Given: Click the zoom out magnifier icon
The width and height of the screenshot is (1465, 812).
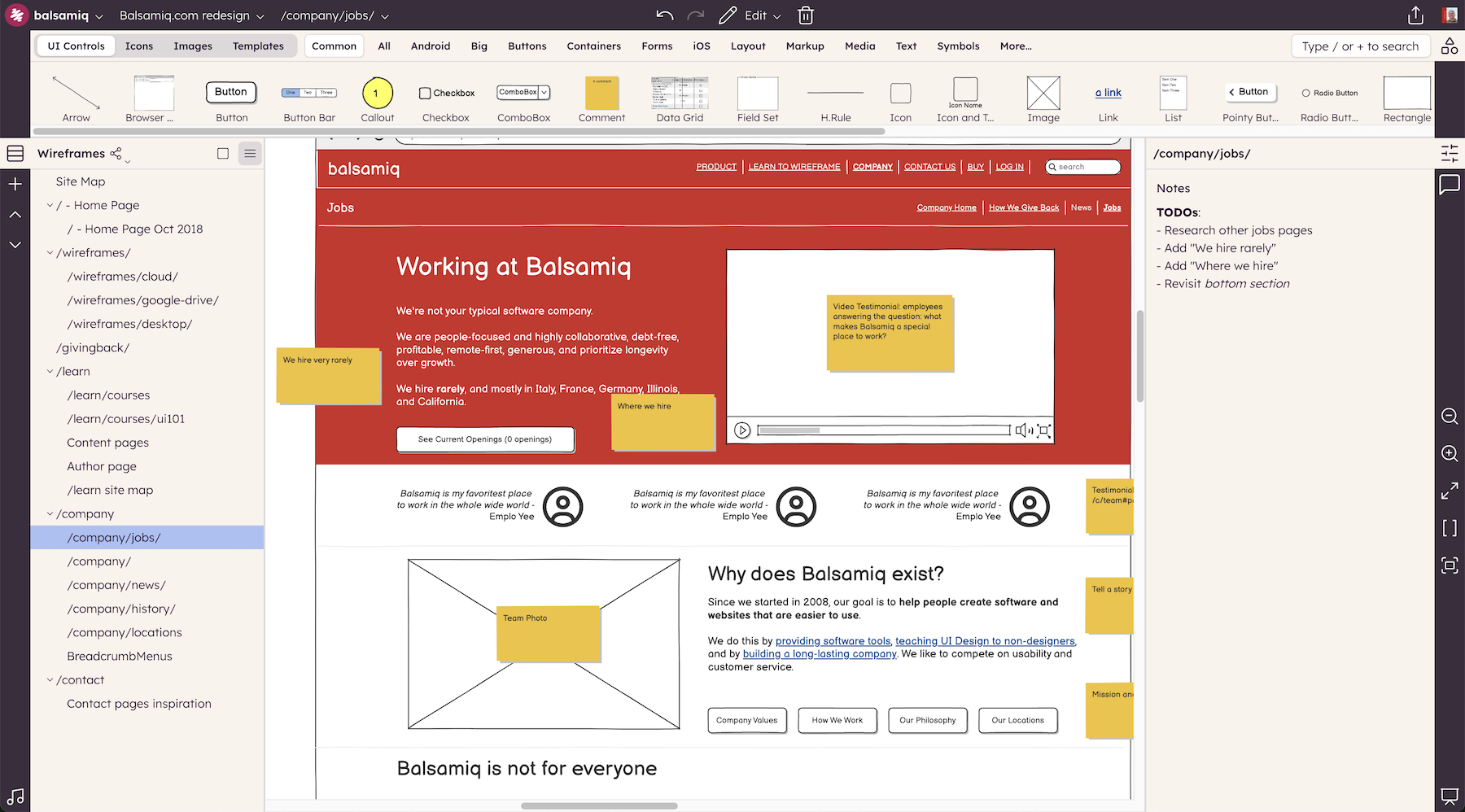Looking at the screenshot, I should click(1450, 417).
